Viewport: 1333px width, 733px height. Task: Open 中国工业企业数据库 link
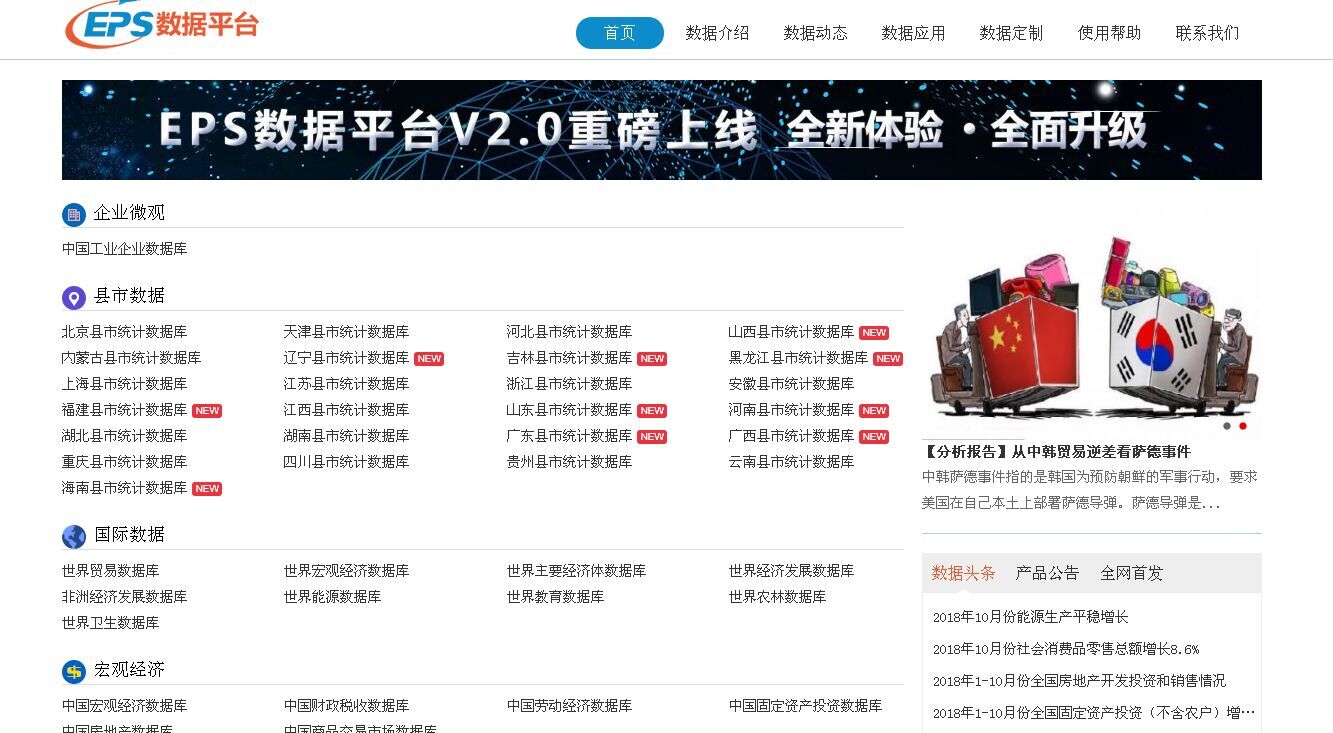(x=124, y=249)
